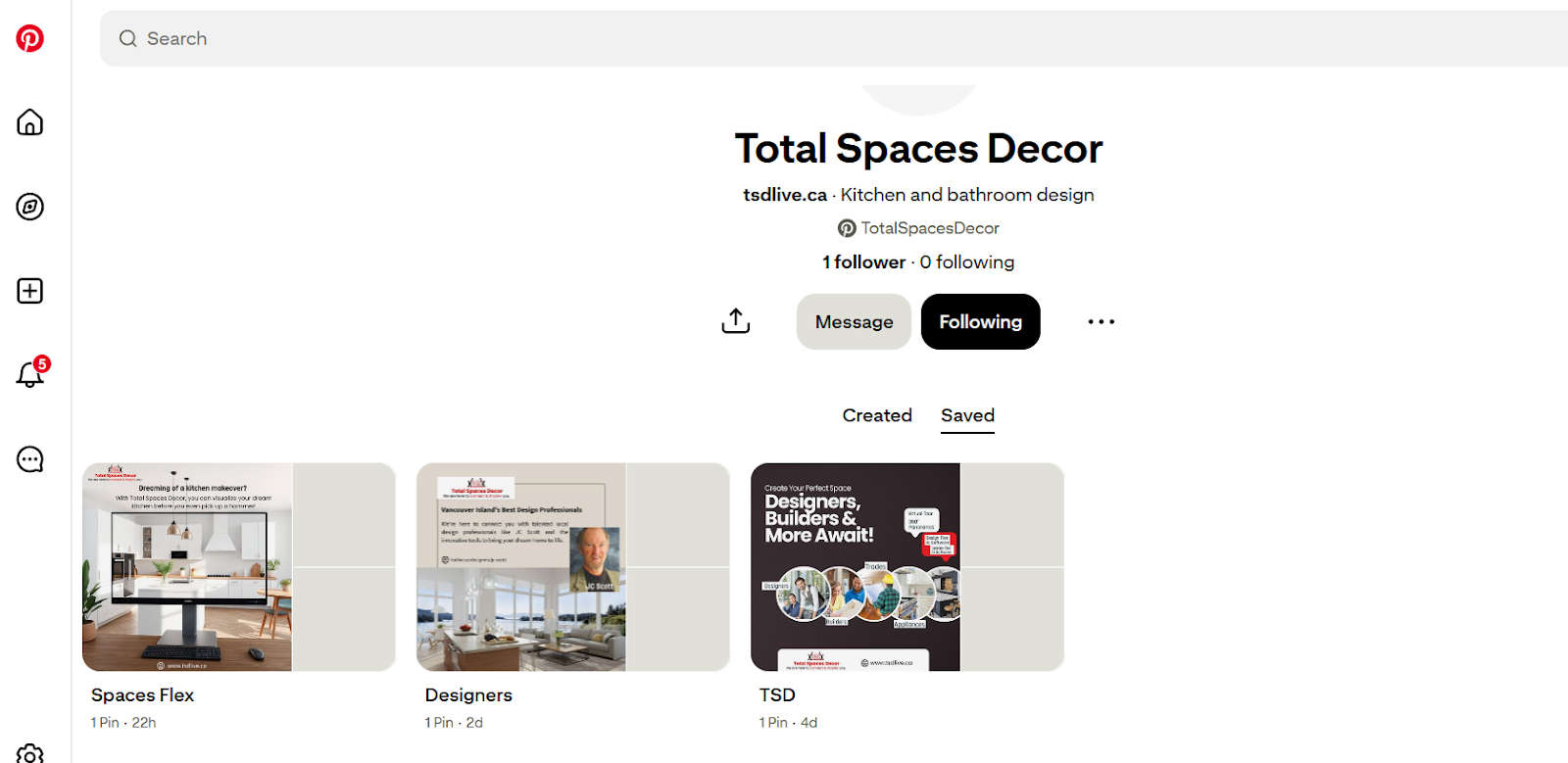Focus the Search input field
The image size is (1568, 763).
(834, 38)
